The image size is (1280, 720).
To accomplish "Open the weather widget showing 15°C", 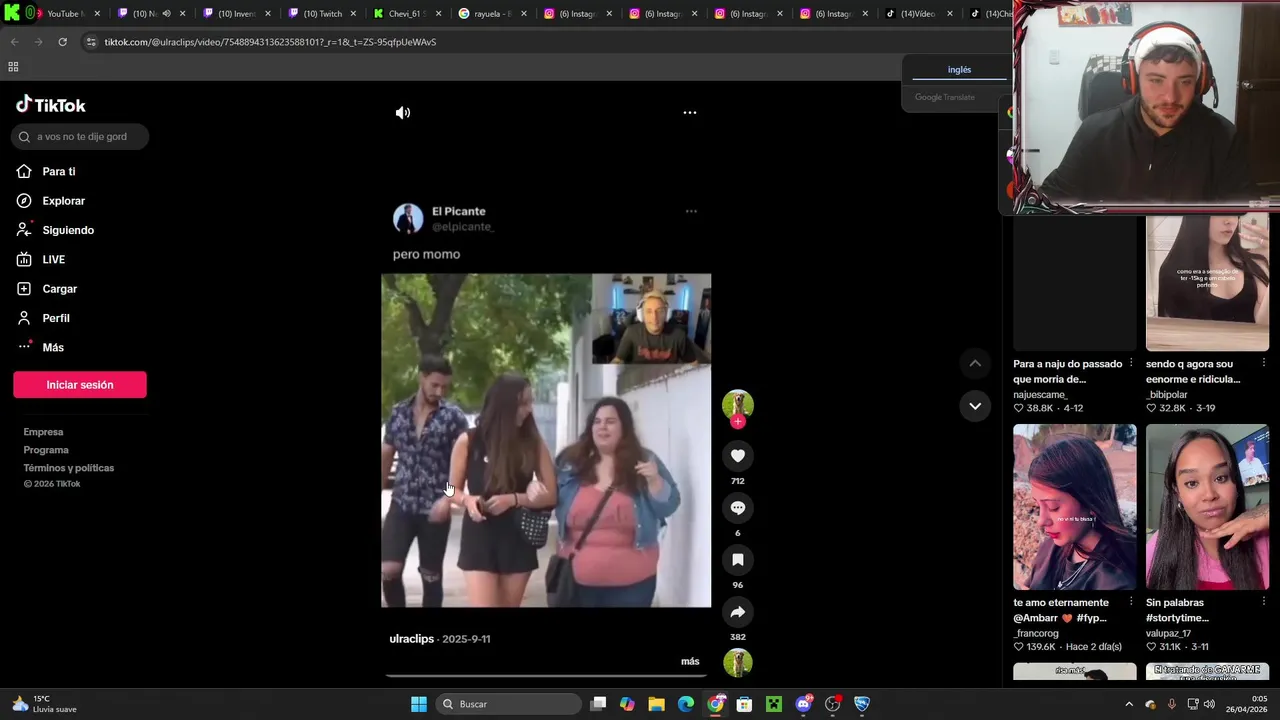I will click(x=44, y=704).
